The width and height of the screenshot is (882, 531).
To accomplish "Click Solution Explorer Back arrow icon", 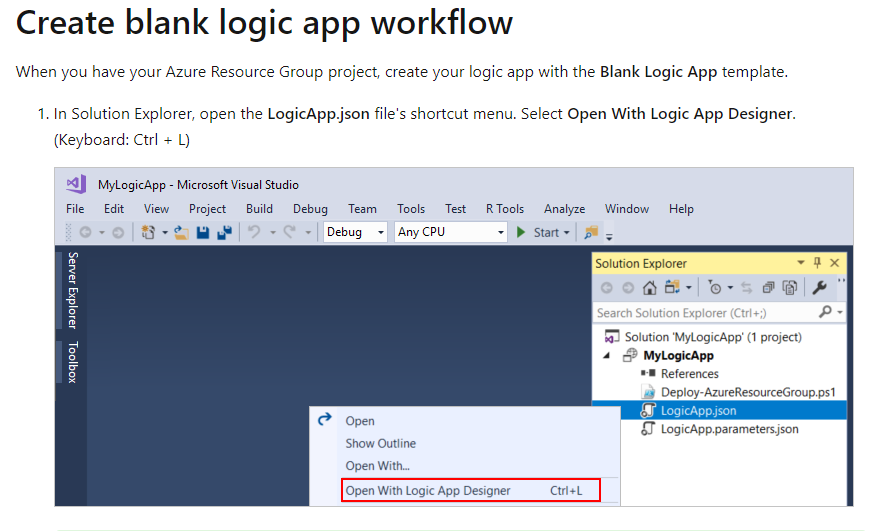I will click(x=606, y=288).
